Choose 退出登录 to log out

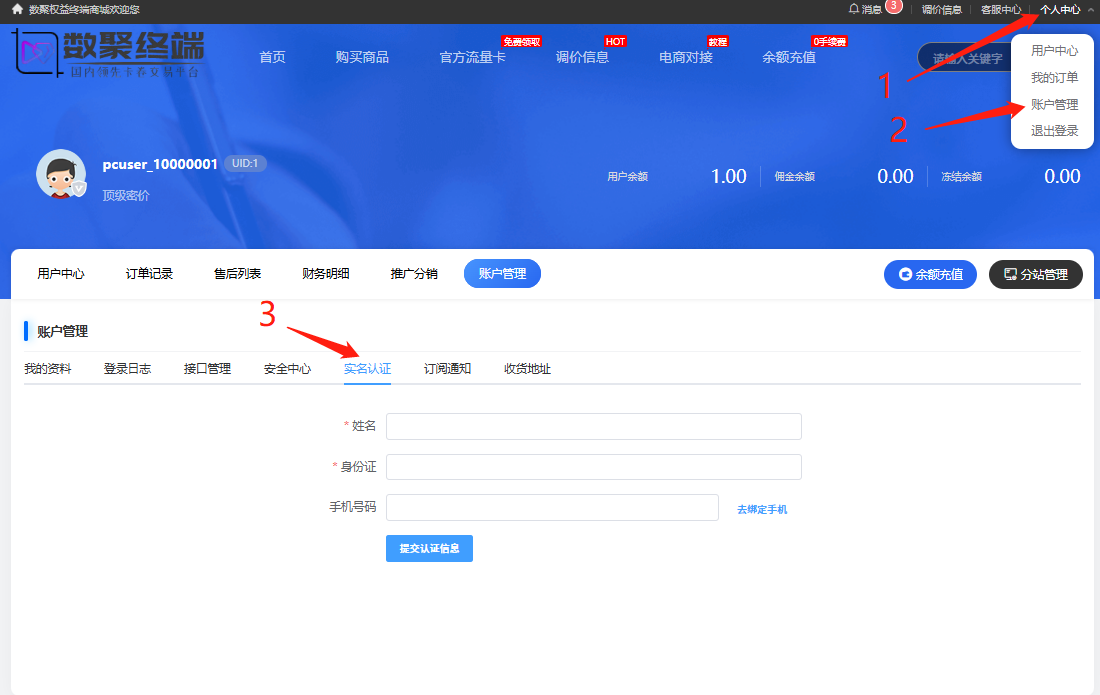pyautogui.click(x=1054, y=131)
